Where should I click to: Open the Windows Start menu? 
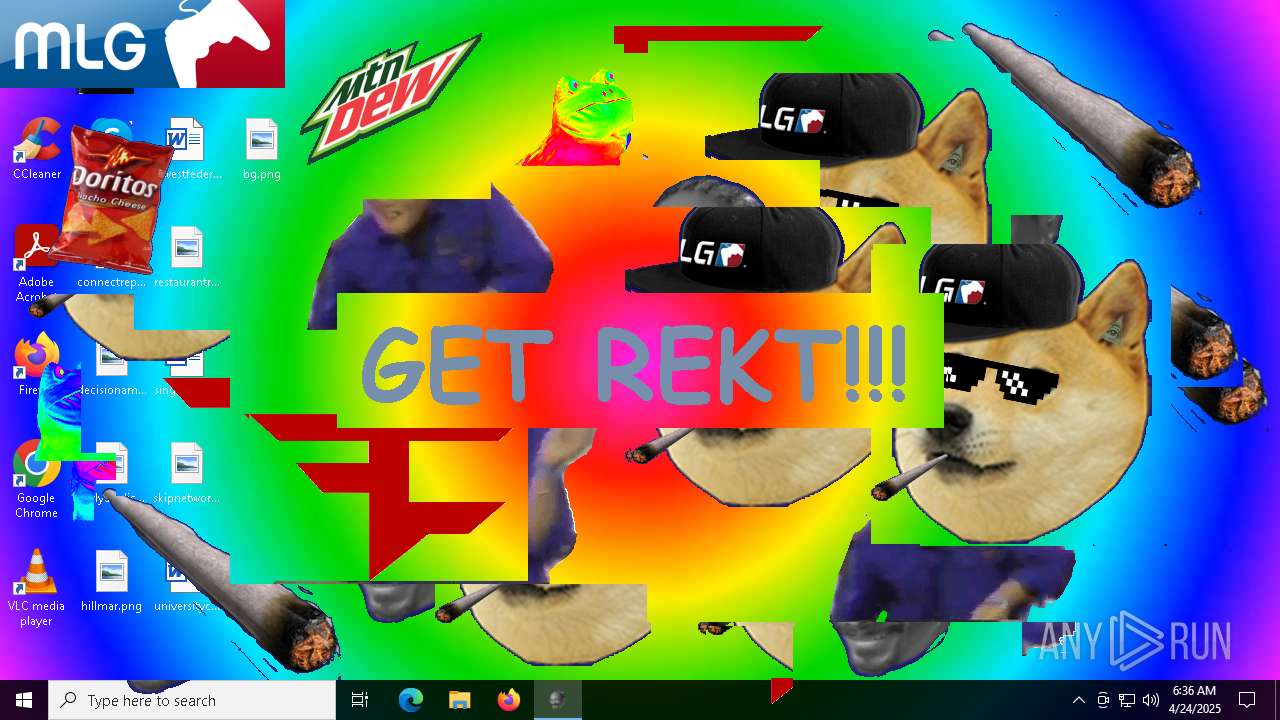tap(24, 700)
